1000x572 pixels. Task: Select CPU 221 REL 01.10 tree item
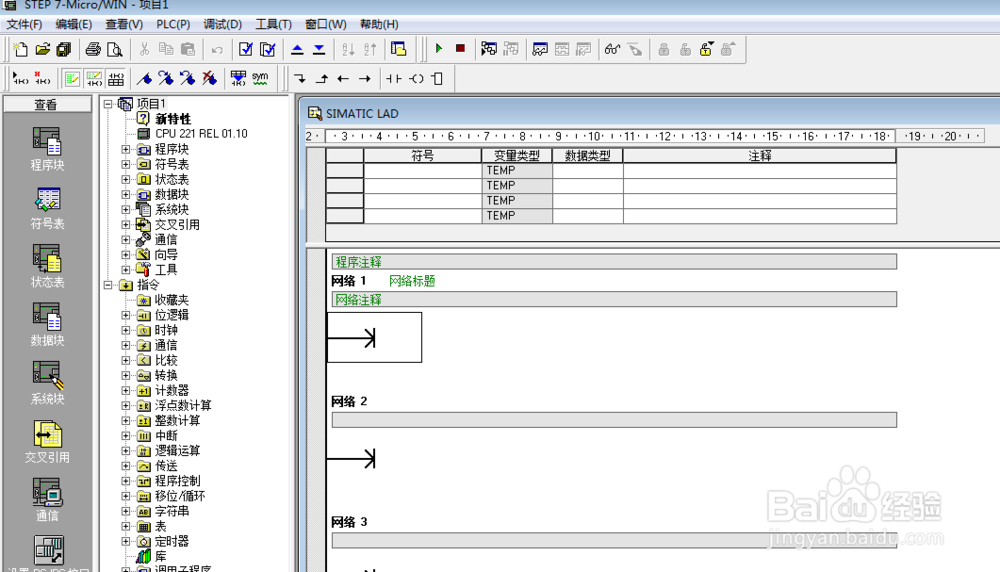click(201, 134)
